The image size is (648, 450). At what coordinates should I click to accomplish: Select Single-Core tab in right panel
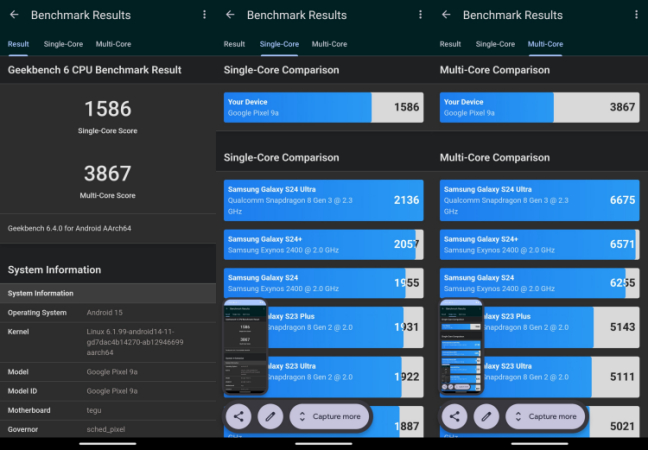[495, 44]
